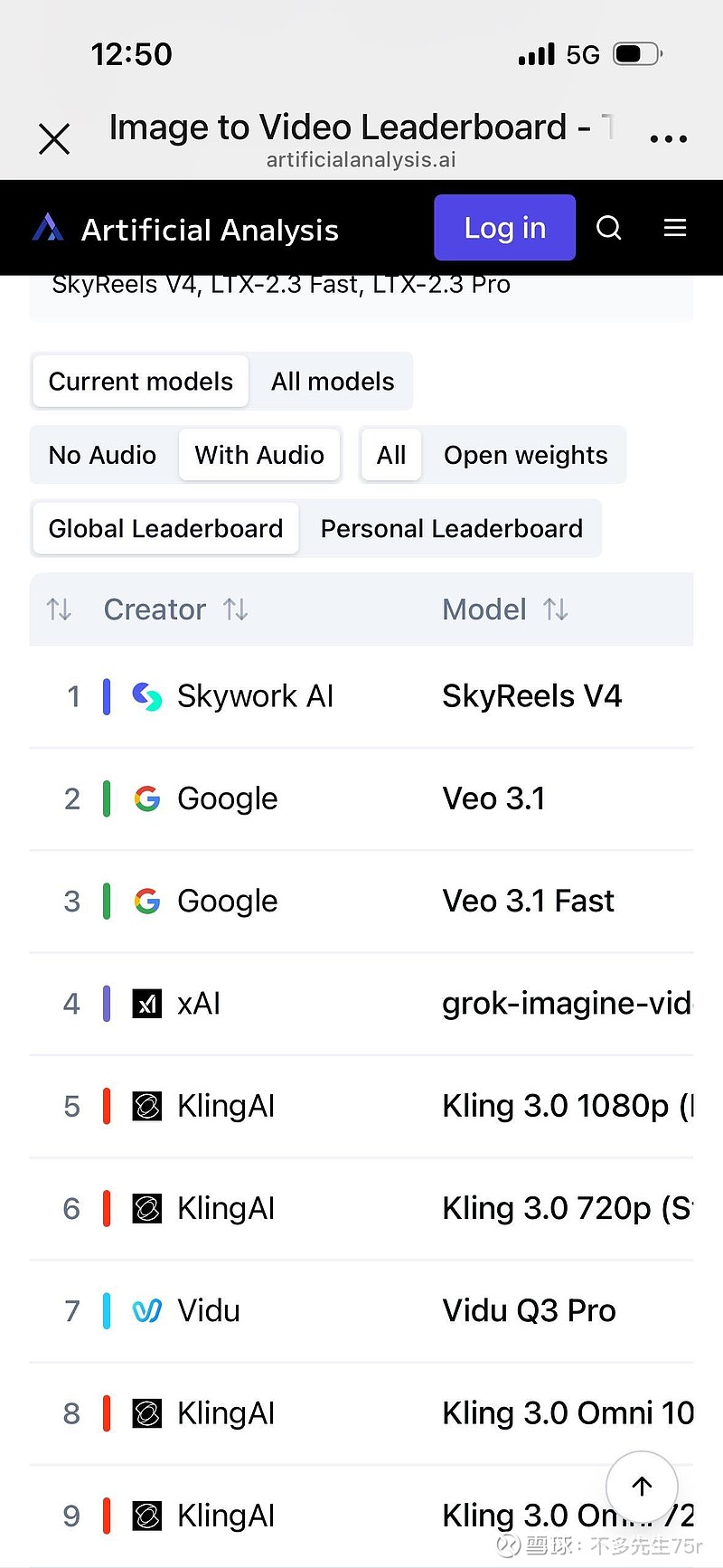Click the Skywork AI logo icon
Image resolution: width=723 pixels, height=1568 pixels.
[147, 696]
